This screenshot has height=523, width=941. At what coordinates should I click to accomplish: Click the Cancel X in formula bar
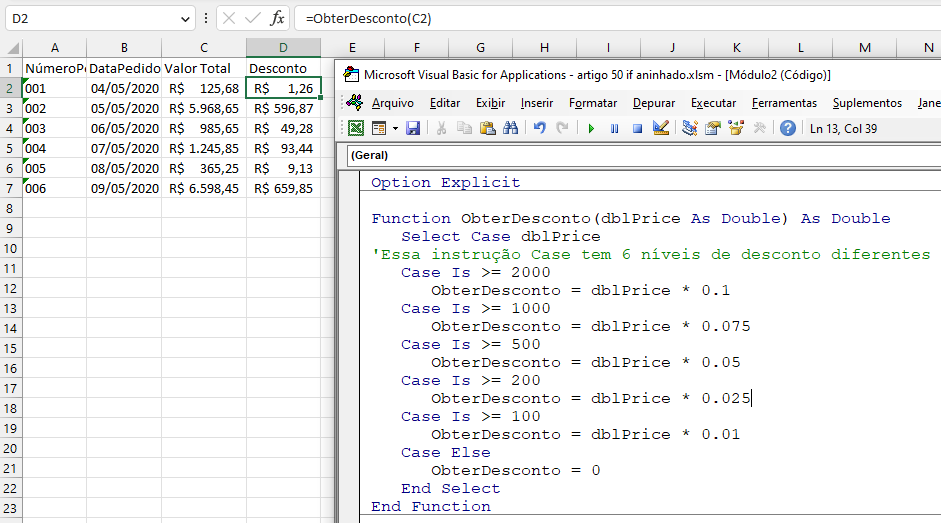229,19
